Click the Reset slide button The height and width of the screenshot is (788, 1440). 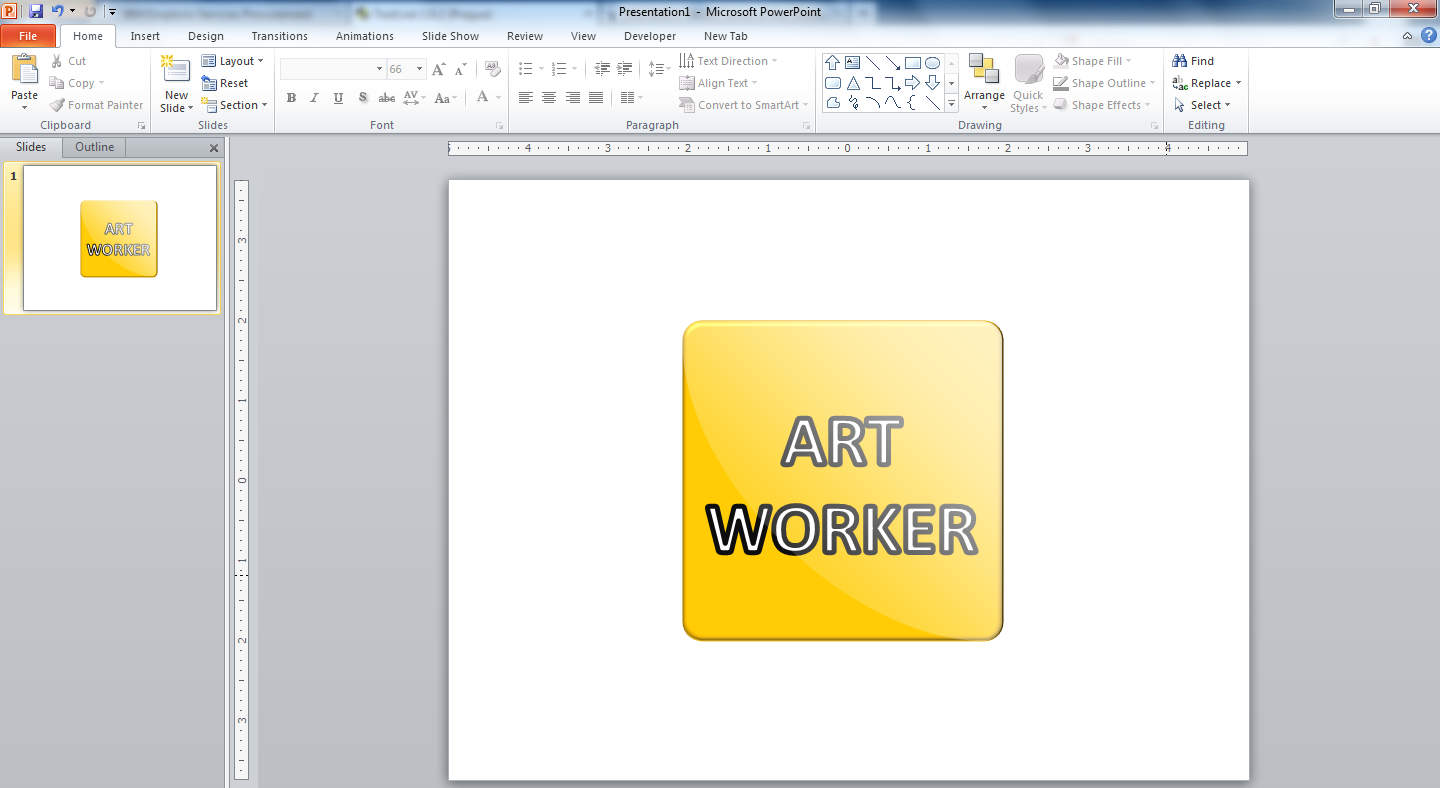225,83
